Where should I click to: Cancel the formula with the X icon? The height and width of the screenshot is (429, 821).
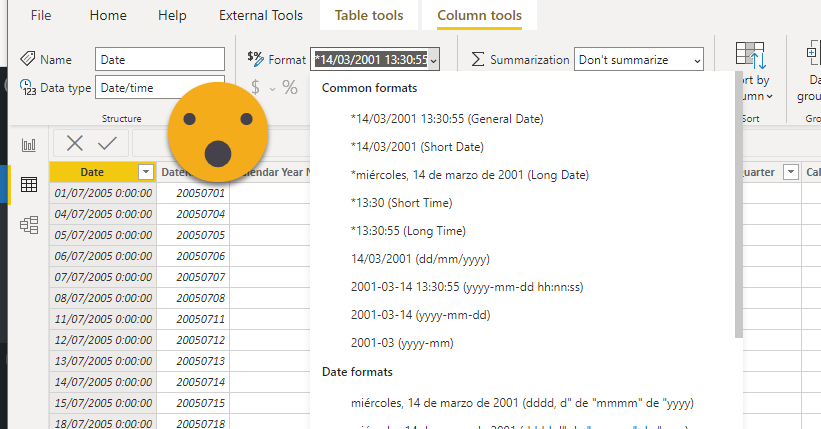pos(75,143)
